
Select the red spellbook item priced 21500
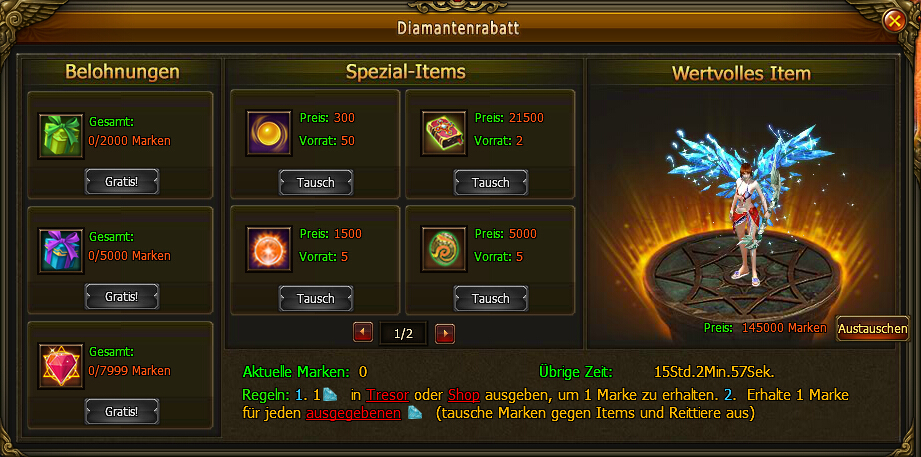coord(444,133)
